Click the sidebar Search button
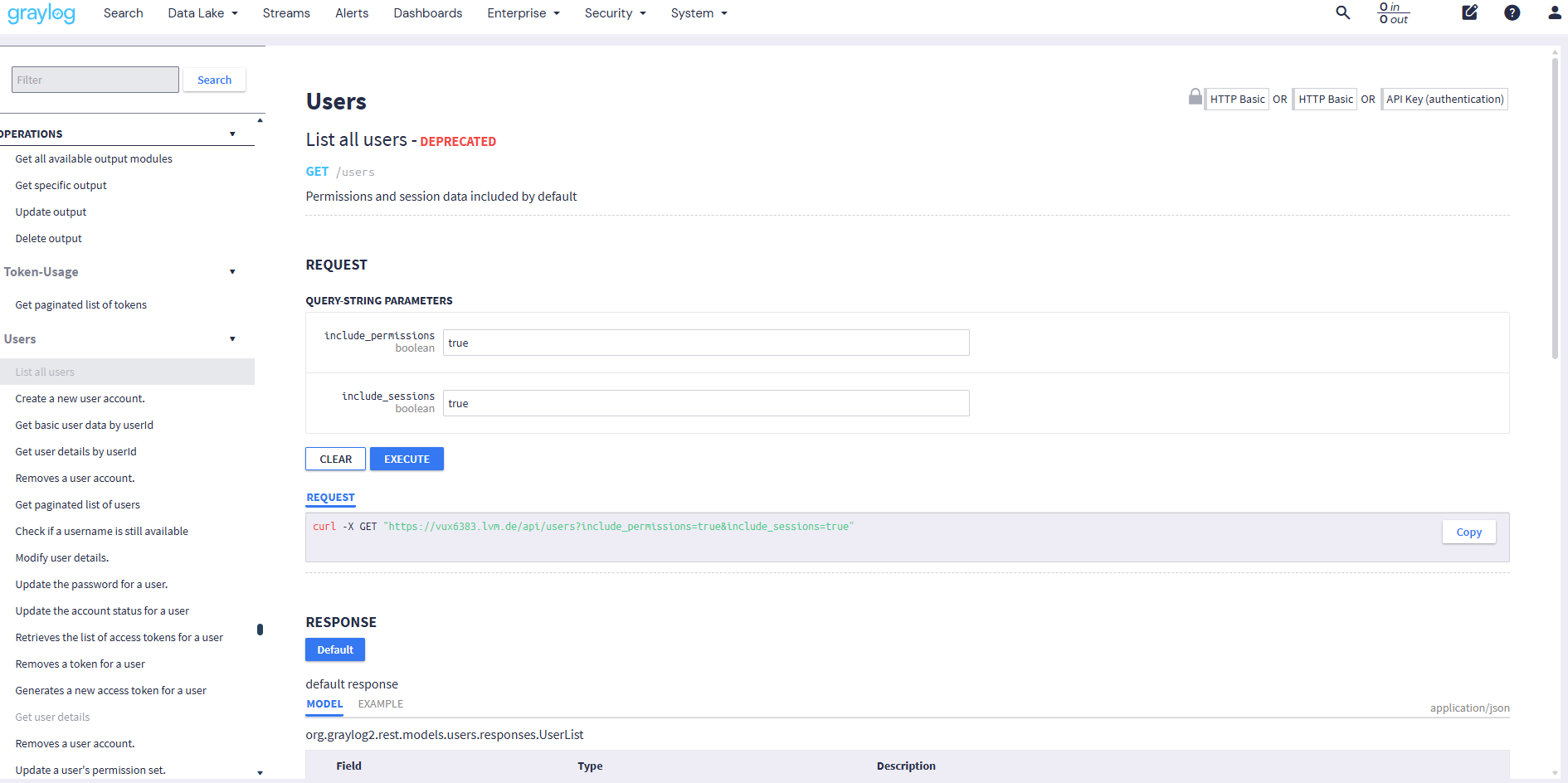 [x=214, y=80]
